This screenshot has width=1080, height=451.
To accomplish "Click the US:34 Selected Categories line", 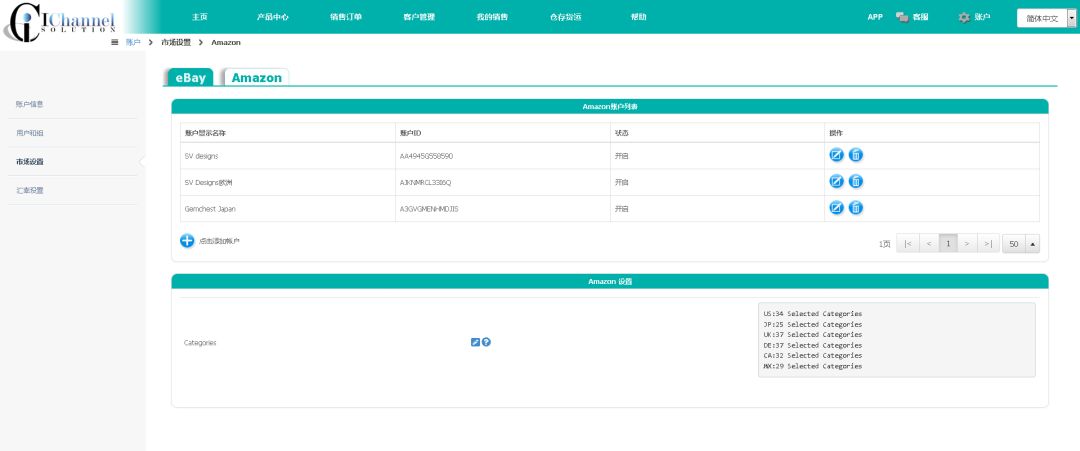I will pos(813,314).
